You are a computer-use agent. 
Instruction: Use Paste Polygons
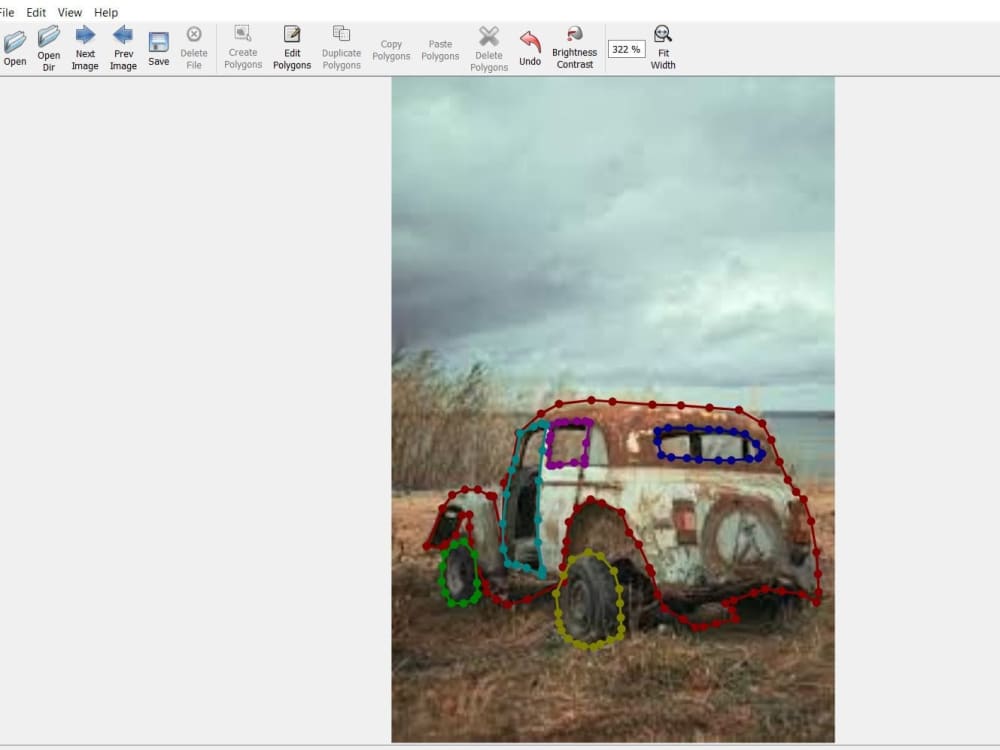point(439,47)
